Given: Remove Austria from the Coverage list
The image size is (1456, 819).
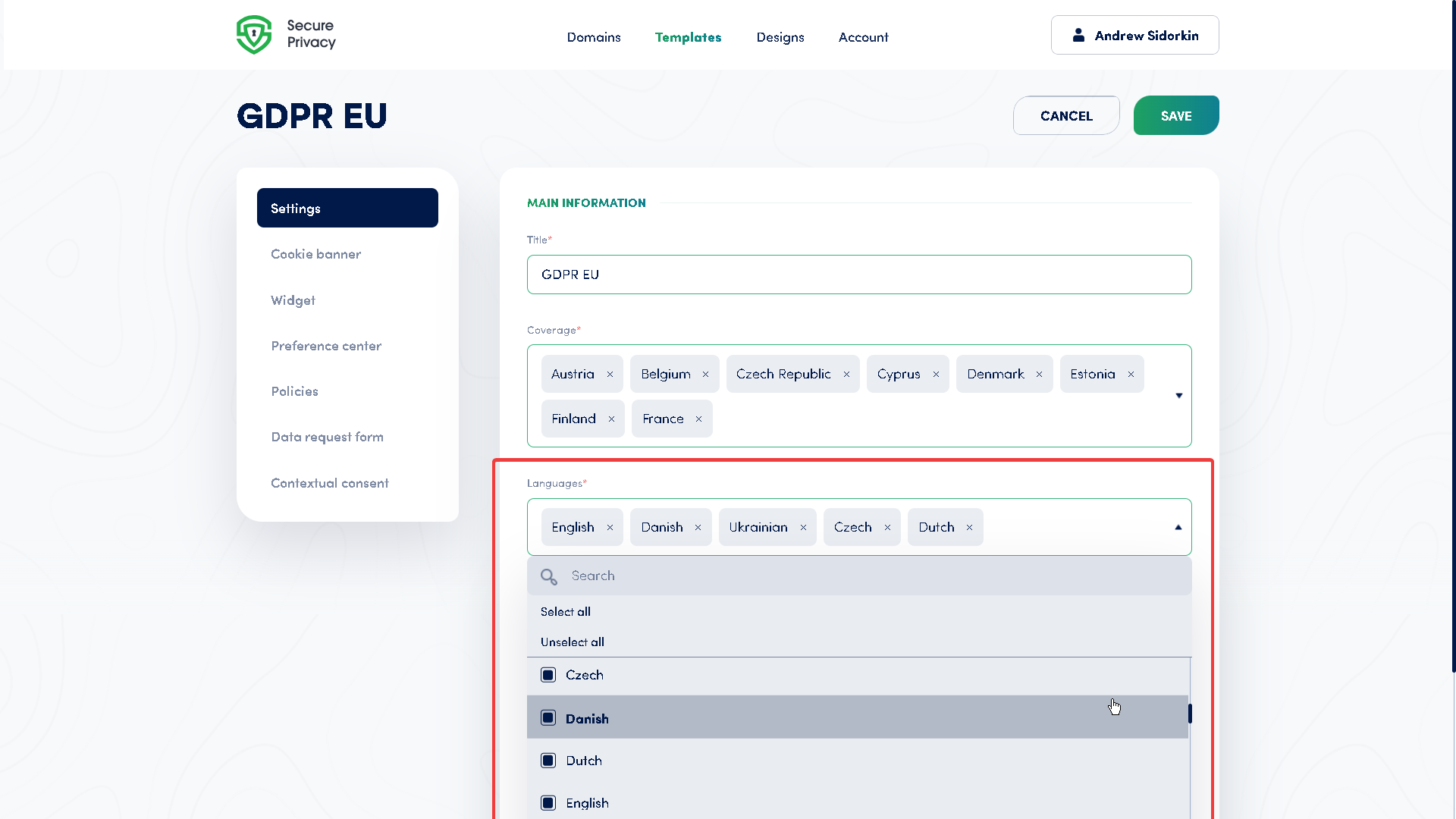Looking at the screenshot, I should 611,373.
